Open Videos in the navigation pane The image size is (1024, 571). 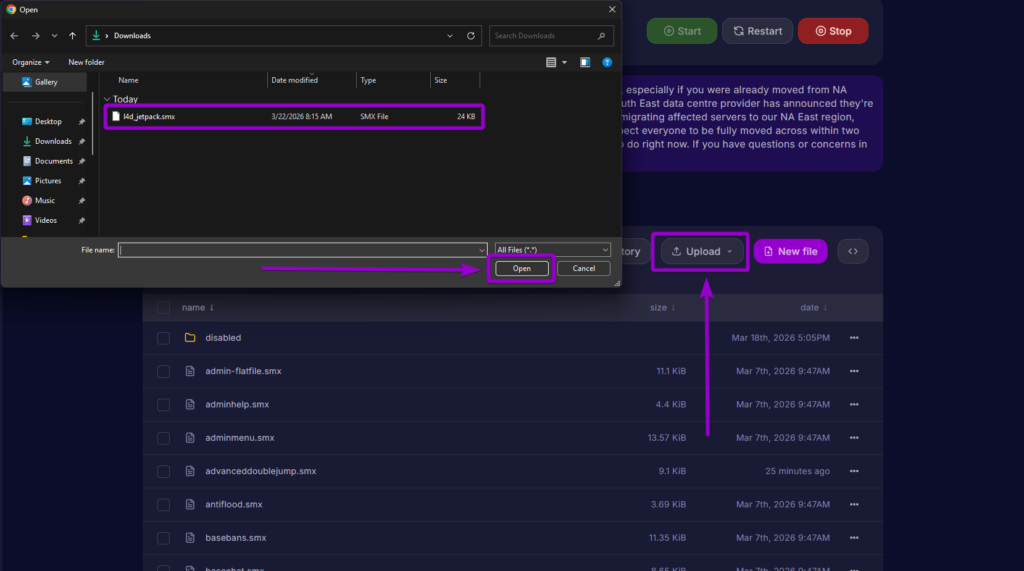(x=46, y=220)
